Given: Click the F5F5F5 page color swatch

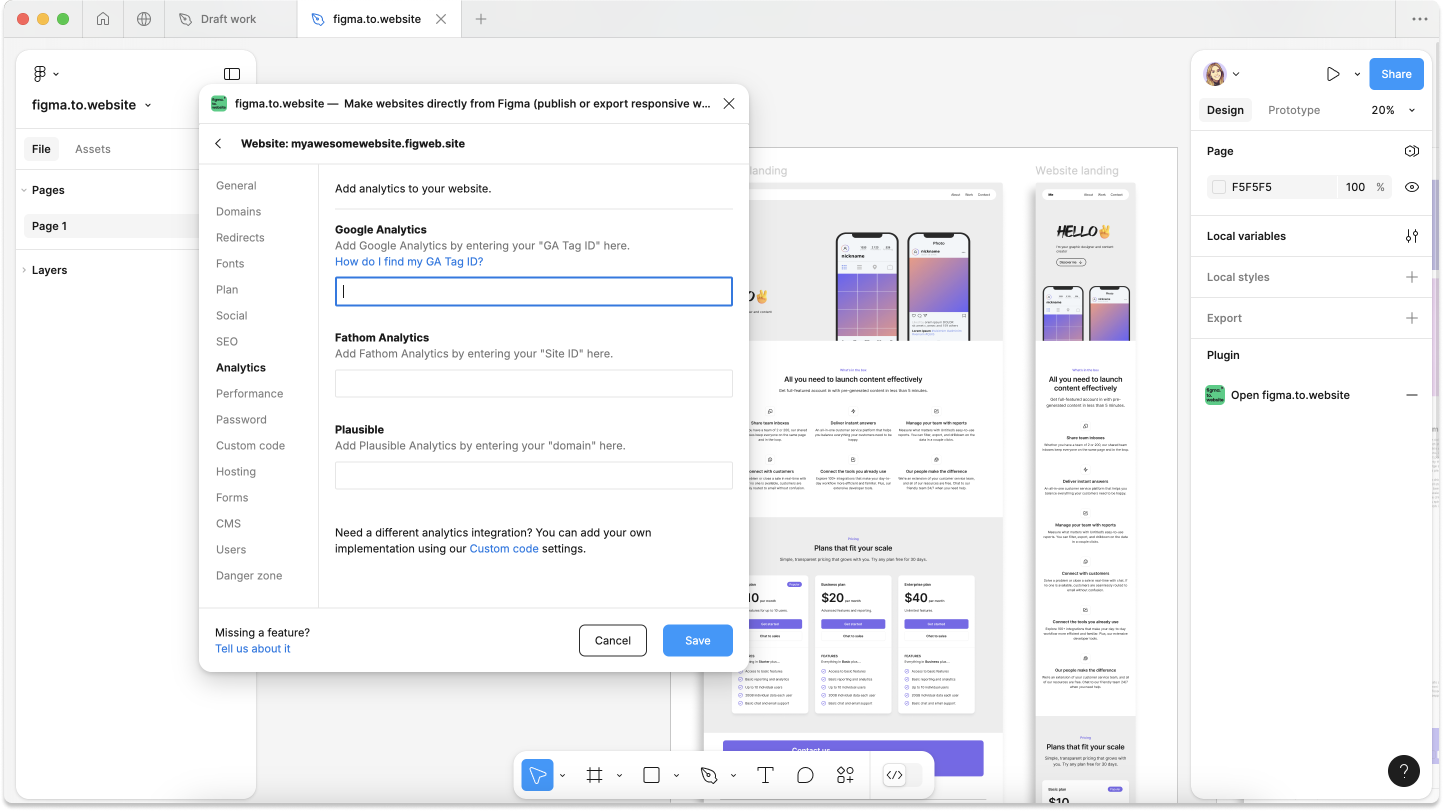Looking at the screenshot, I should coord(1219,187).
